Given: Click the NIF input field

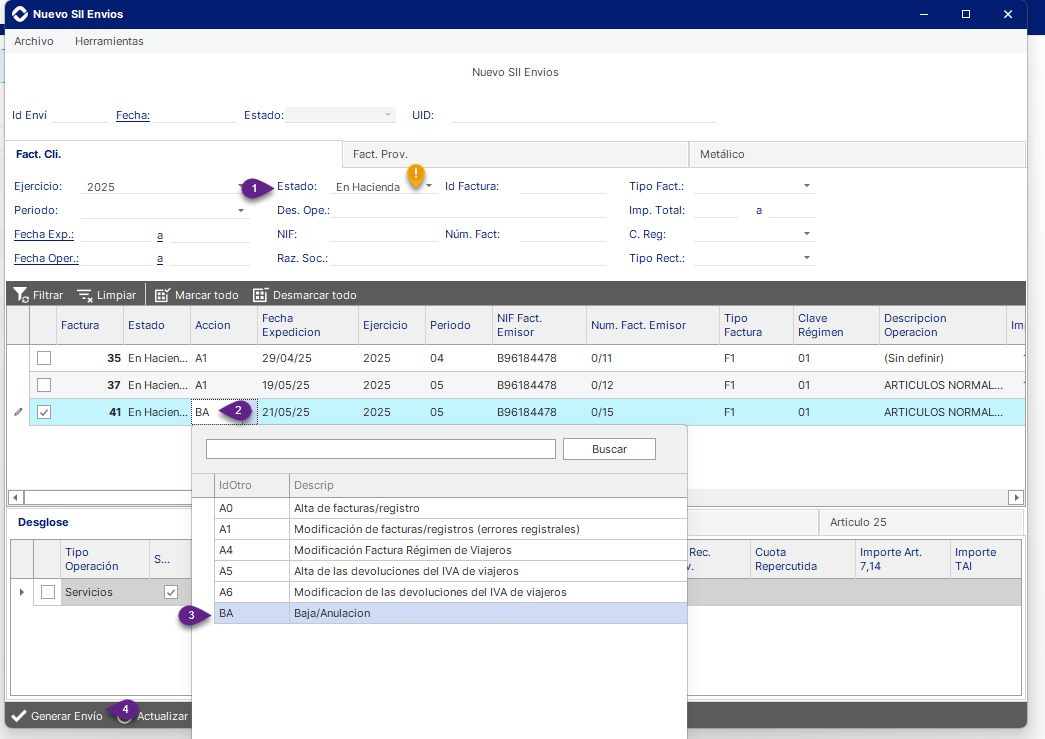Looking at the screenshot, I should (x=384, y=234).
